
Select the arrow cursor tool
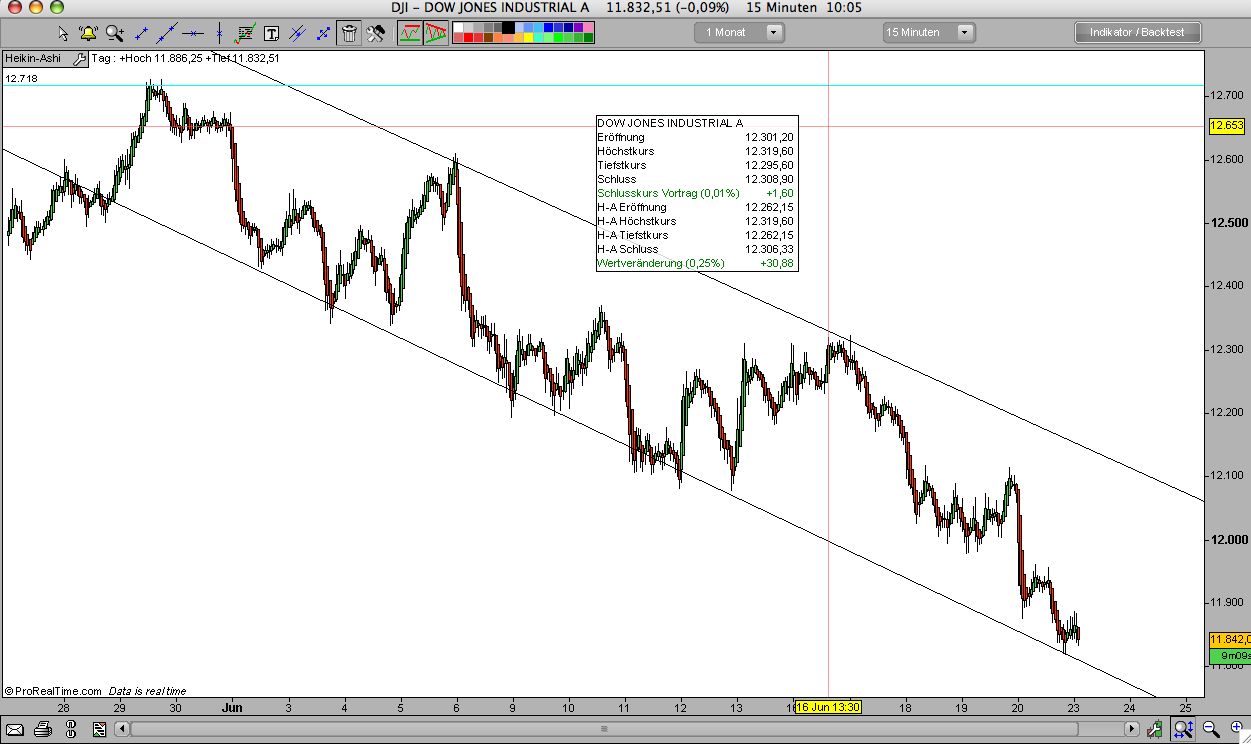[63, 33]
